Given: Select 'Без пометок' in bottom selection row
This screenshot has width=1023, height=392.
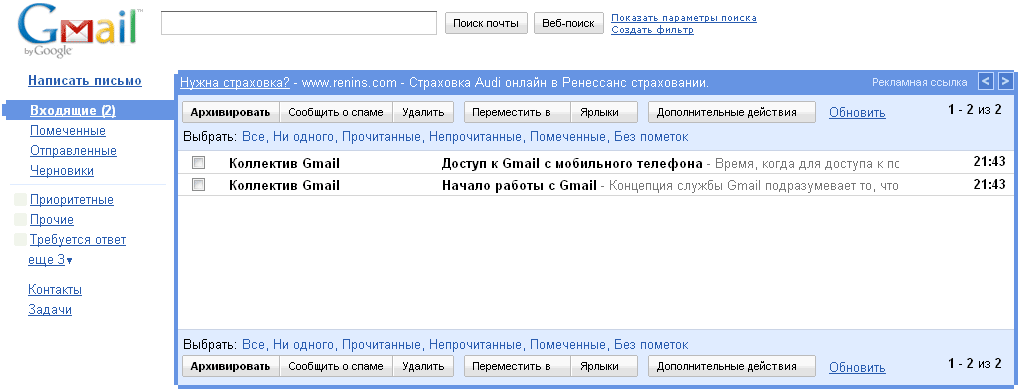Looking at the screenshot, I should (x=651, y=344).
